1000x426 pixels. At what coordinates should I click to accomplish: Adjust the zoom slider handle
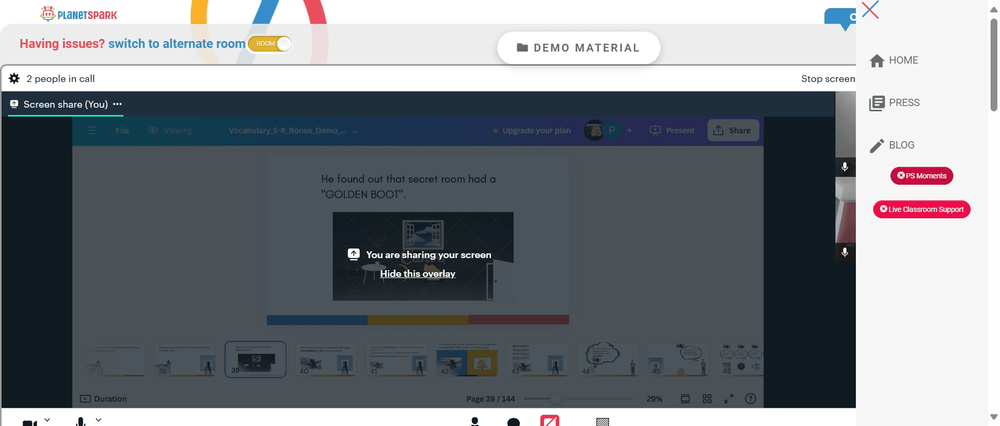point(555,399)
